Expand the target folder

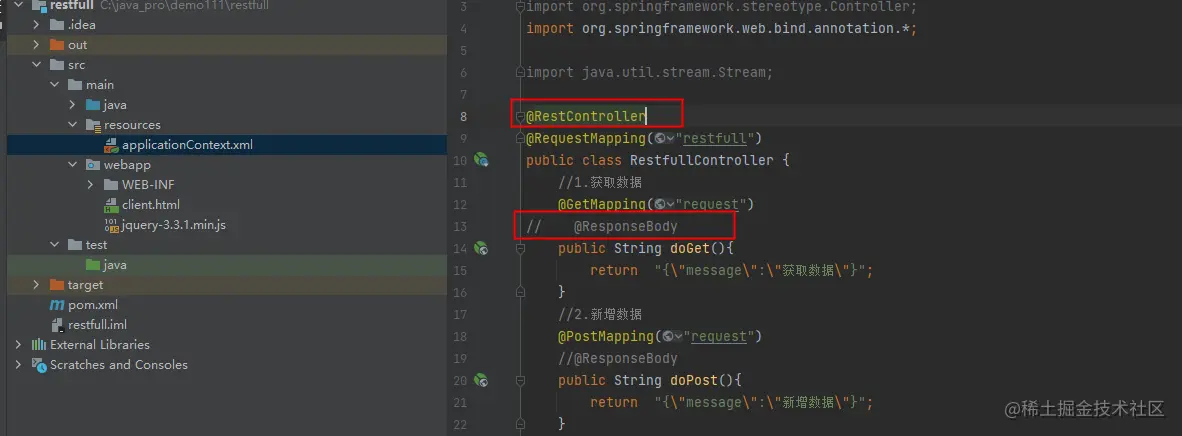(36, 285)
